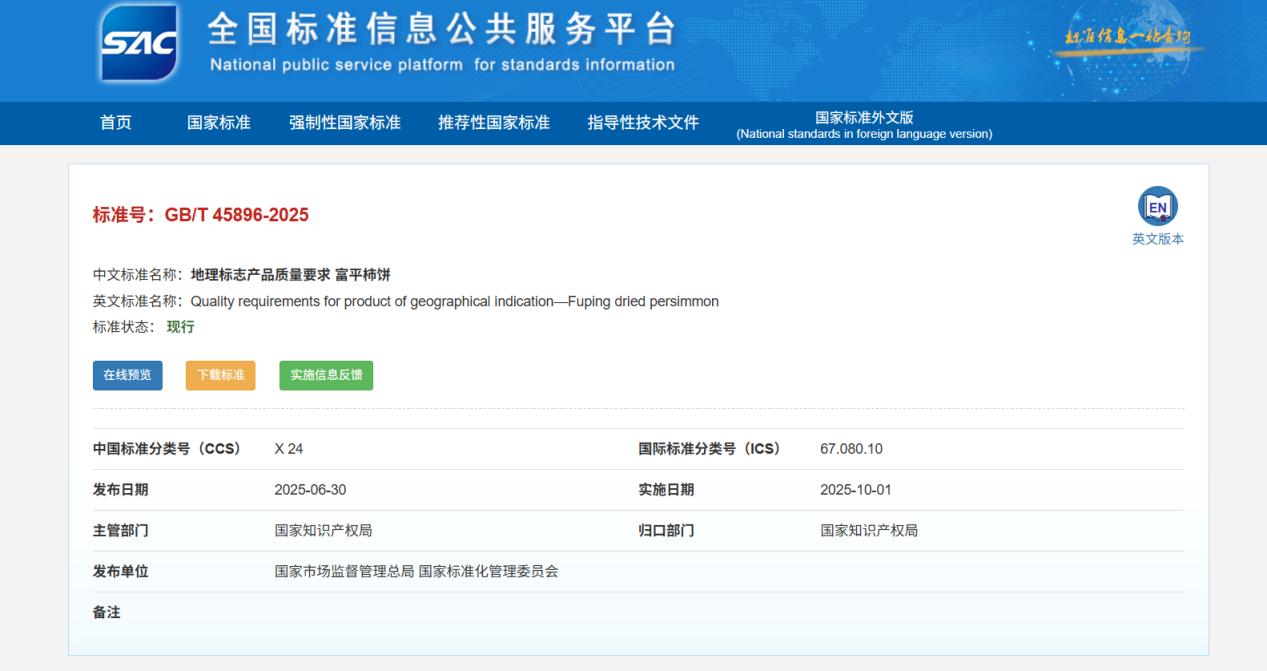The image size is (1267, 671).
Task: Click the ICS value 67.080.10
Action: click(851, 449)
